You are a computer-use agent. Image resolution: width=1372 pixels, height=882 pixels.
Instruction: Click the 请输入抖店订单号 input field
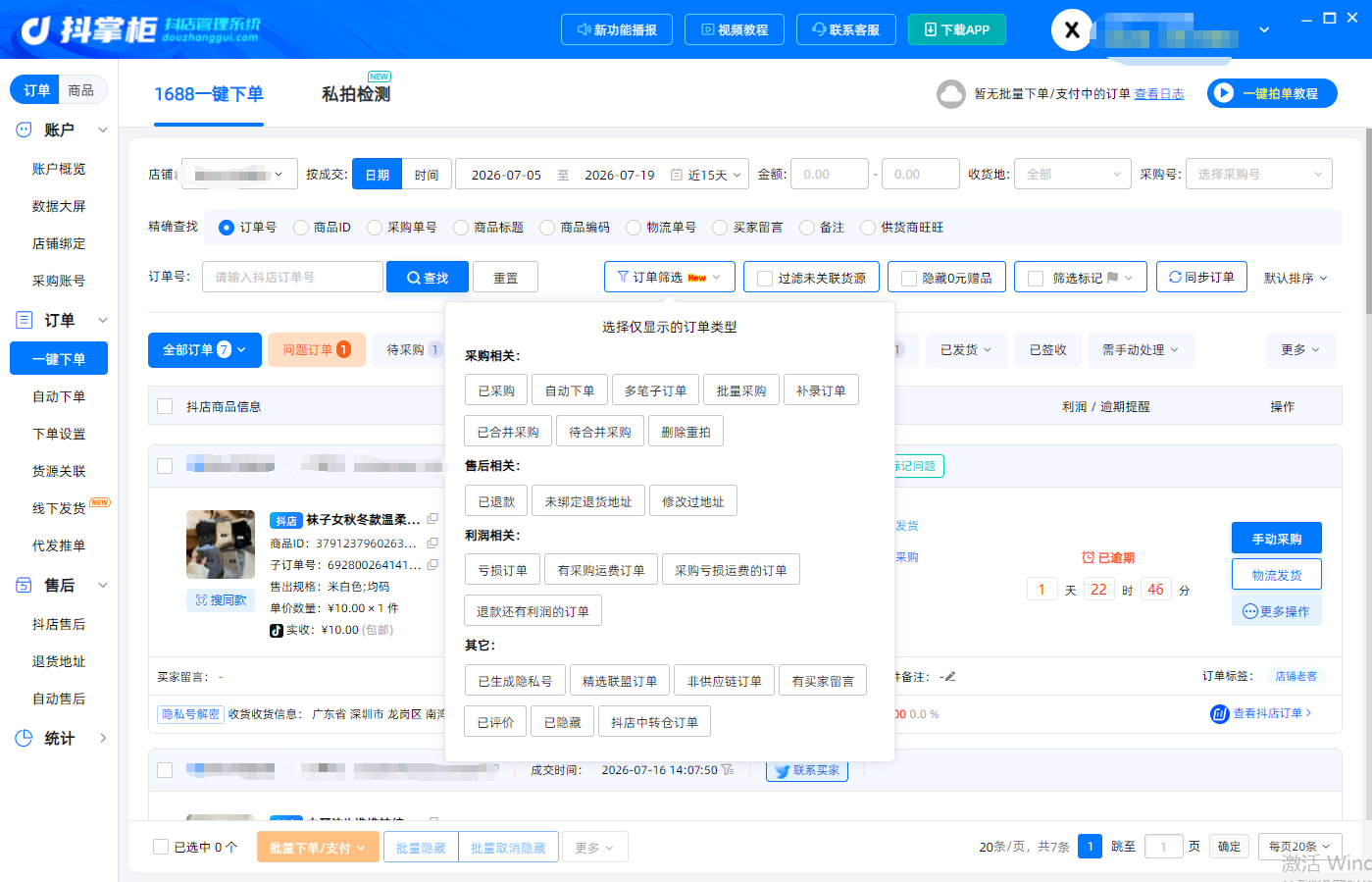pos(292,277)
